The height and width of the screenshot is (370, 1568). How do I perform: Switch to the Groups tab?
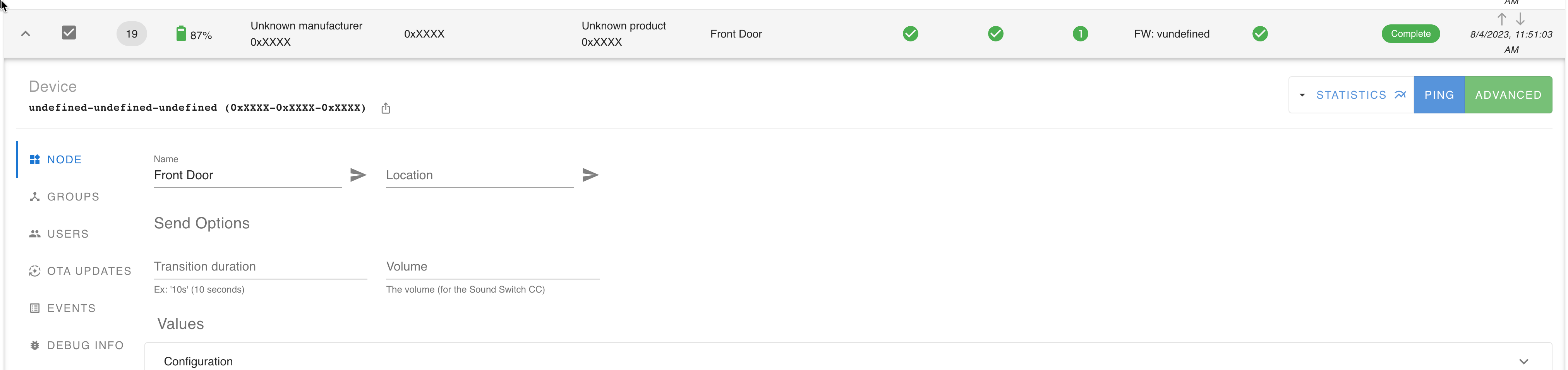click(73, 197)
